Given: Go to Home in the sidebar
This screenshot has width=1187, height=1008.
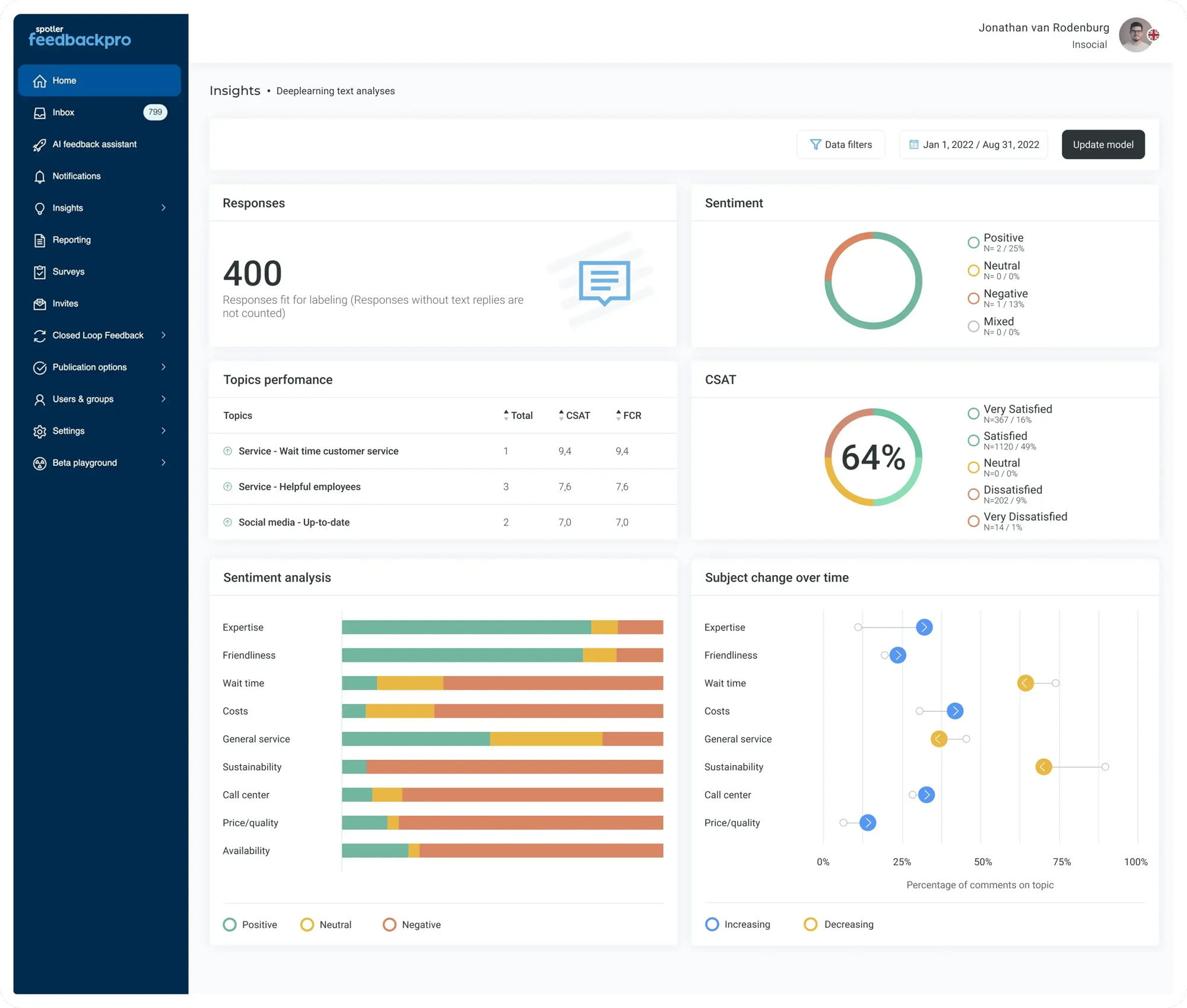Looking at the screenshot, I should (x=64, y=80).
